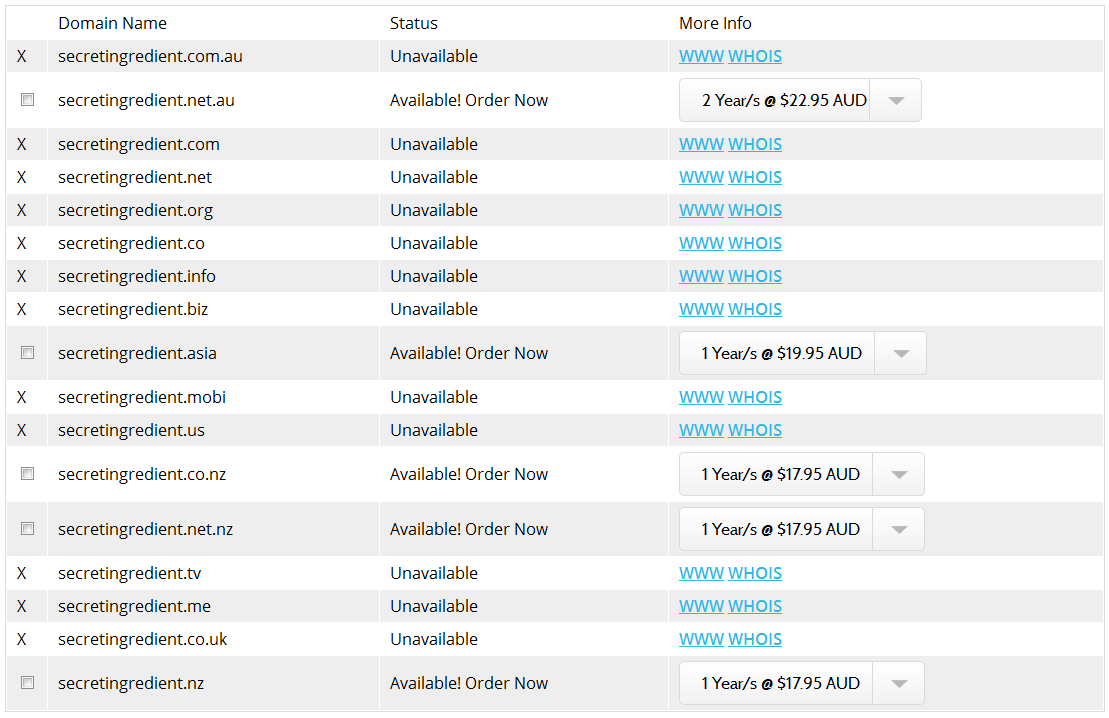
Task: Check WHOIS for secretingredient.biz
Action: [754, 310]
